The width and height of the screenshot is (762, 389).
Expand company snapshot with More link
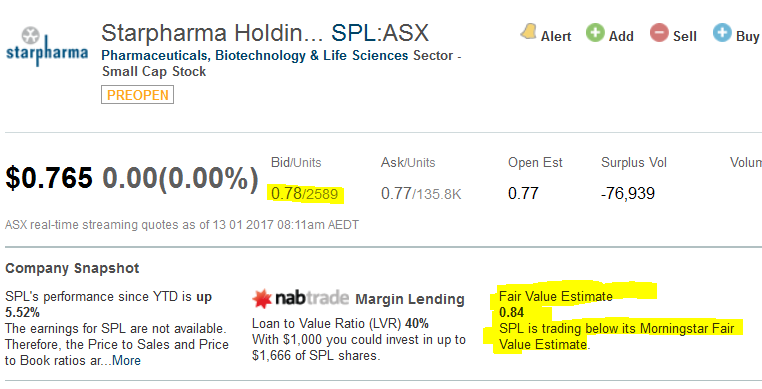click(126, 361)
